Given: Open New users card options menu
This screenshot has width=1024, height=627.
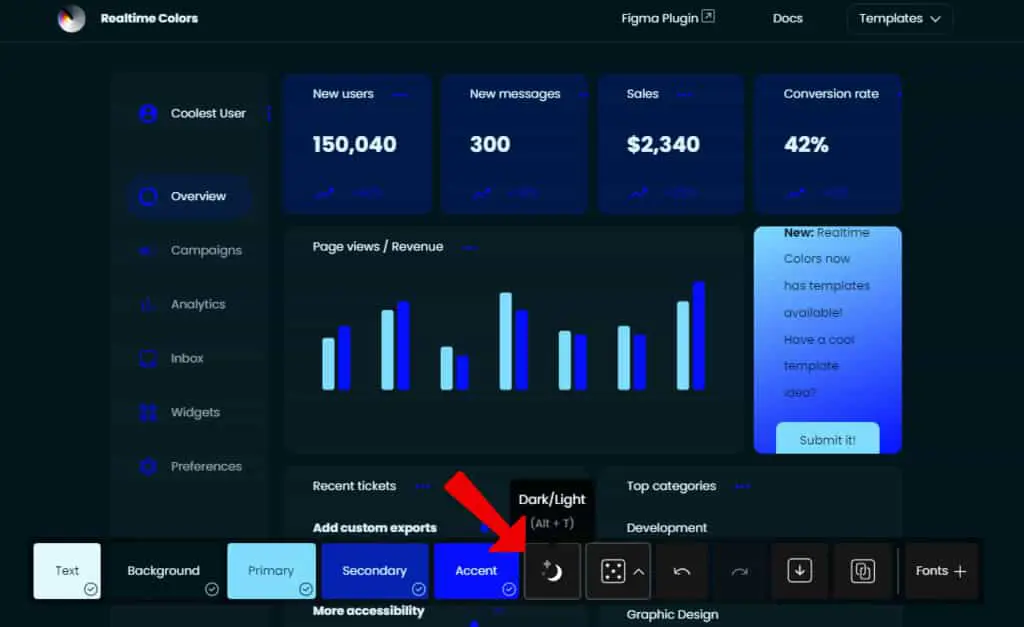Looking at the screenshot, I should click(400, 95).
